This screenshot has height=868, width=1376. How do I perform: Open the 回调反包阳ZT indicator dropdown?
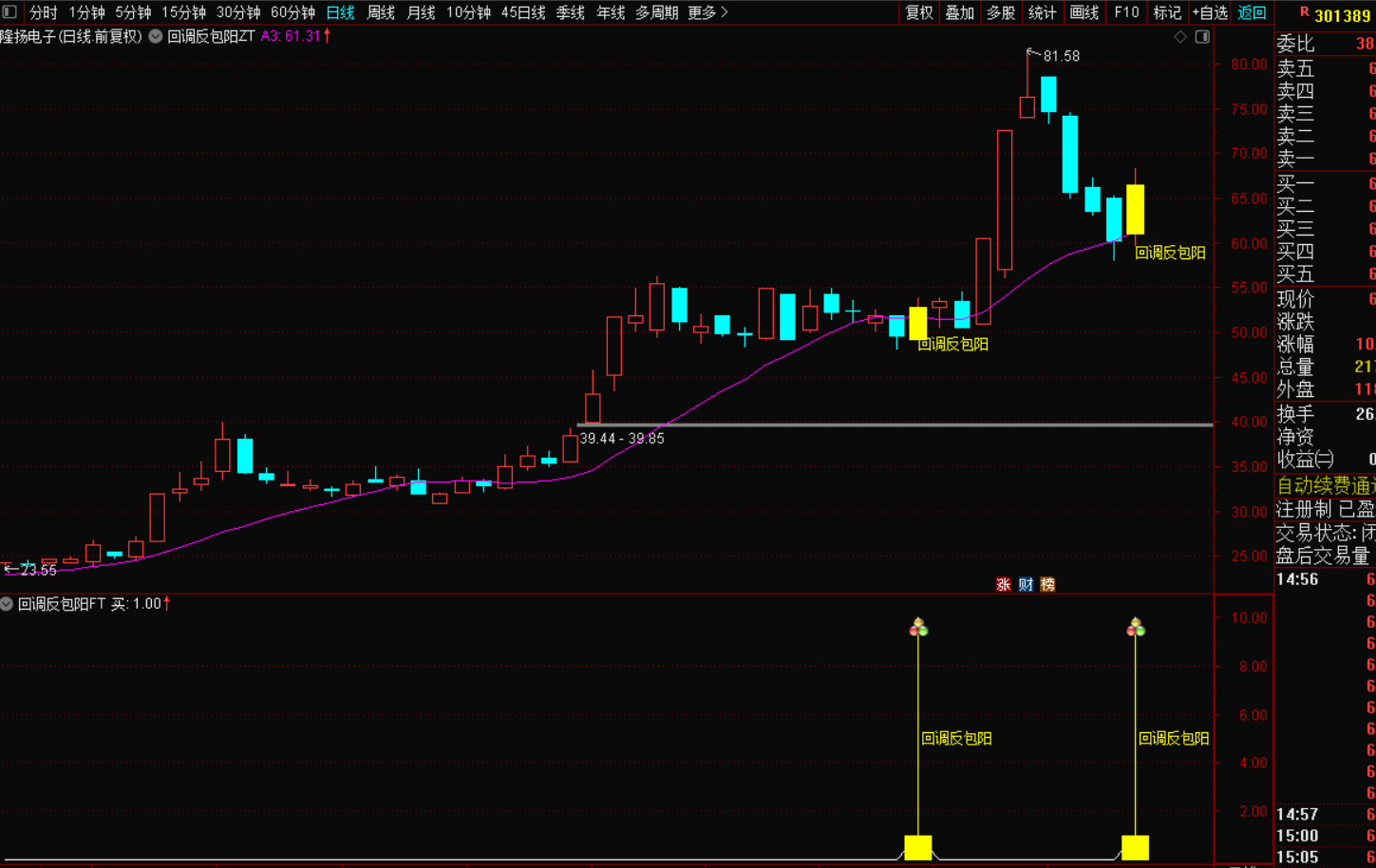[x=156, y=36]
